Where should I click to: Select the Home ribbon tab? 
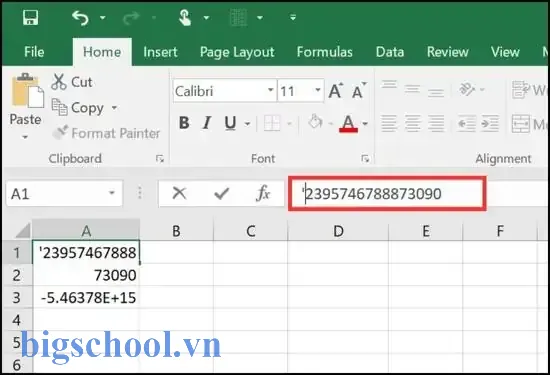pyautogui.click(x=102, y=52)
